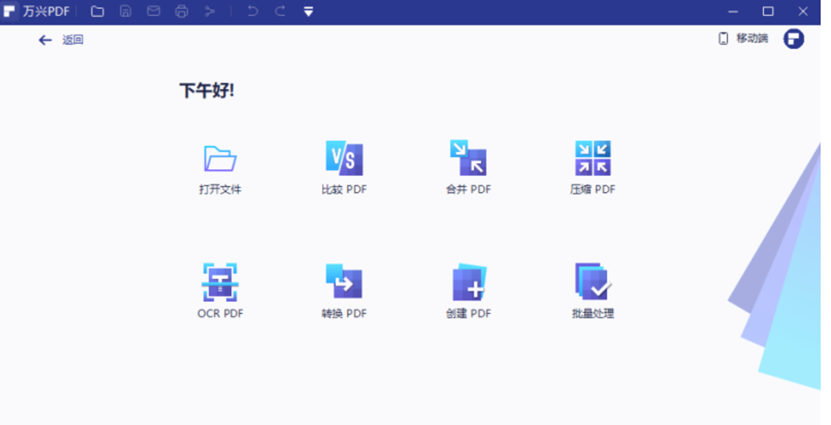Open a file using toolbar folder icon
Image resolution: width=831 pixels, height=425 pixels.
tap(98, 11)
